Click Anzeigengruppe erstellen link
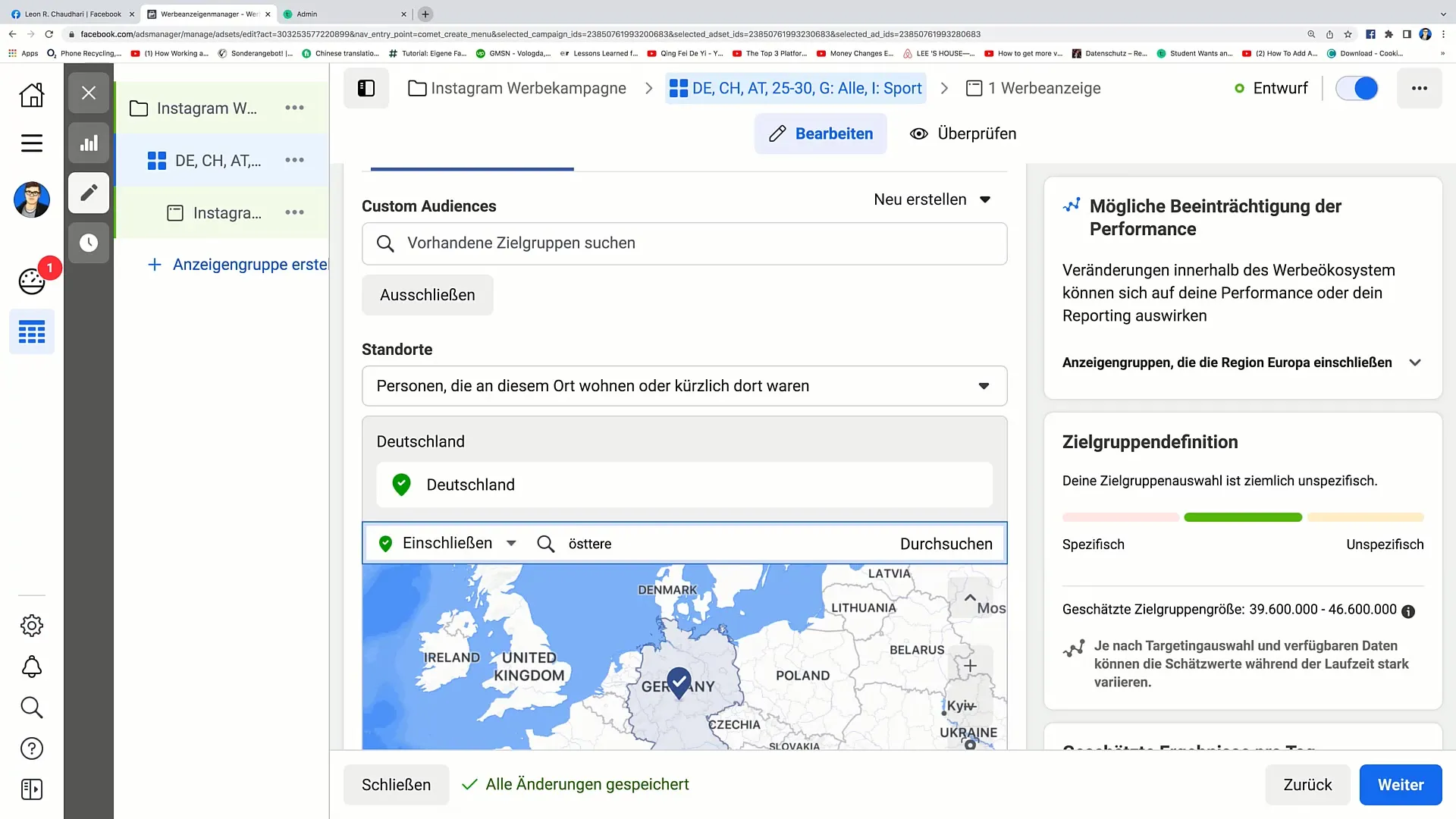1456x819 pixels. tap(237, 264)
